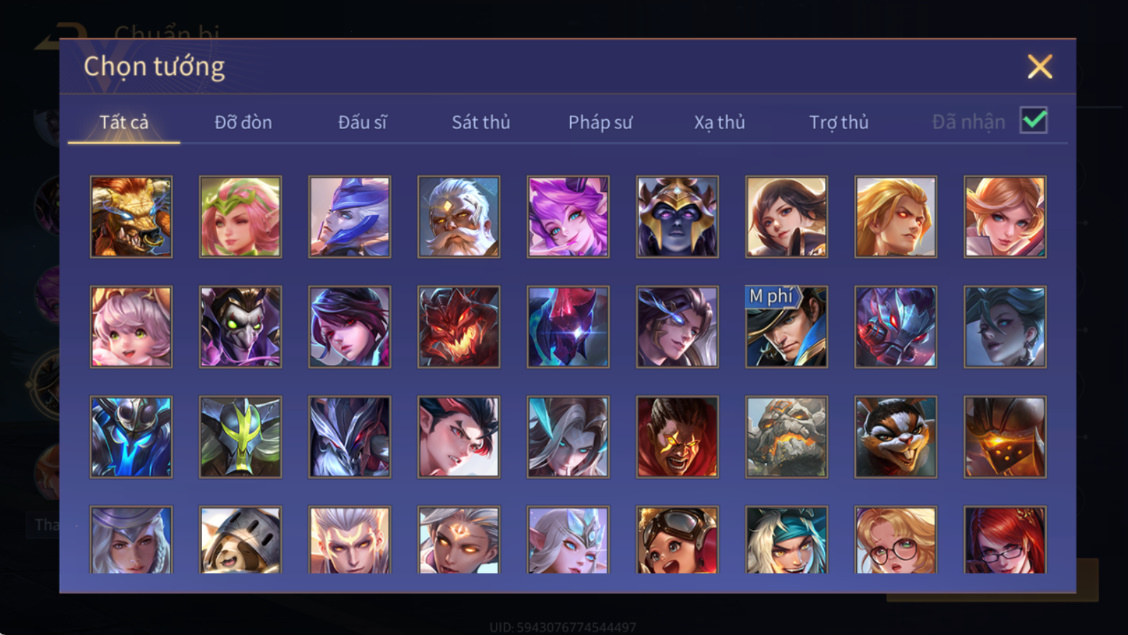This screenshot has width=1128, height=635.
Task: Toggle the "Đã nhận" checkbox
Action: tap(1034, 120)
